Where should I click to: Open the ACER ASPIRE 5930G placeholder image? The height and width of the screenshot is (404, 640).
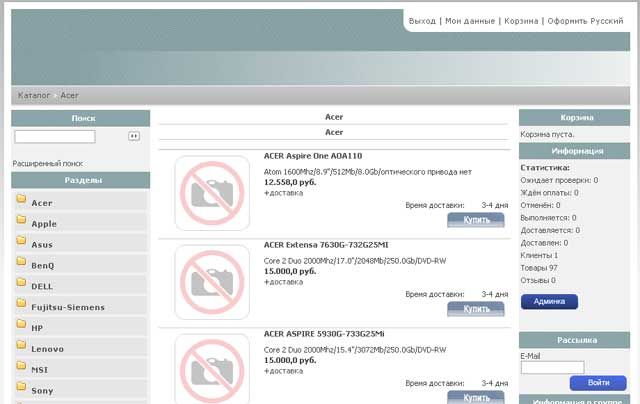tap(212, 369)
